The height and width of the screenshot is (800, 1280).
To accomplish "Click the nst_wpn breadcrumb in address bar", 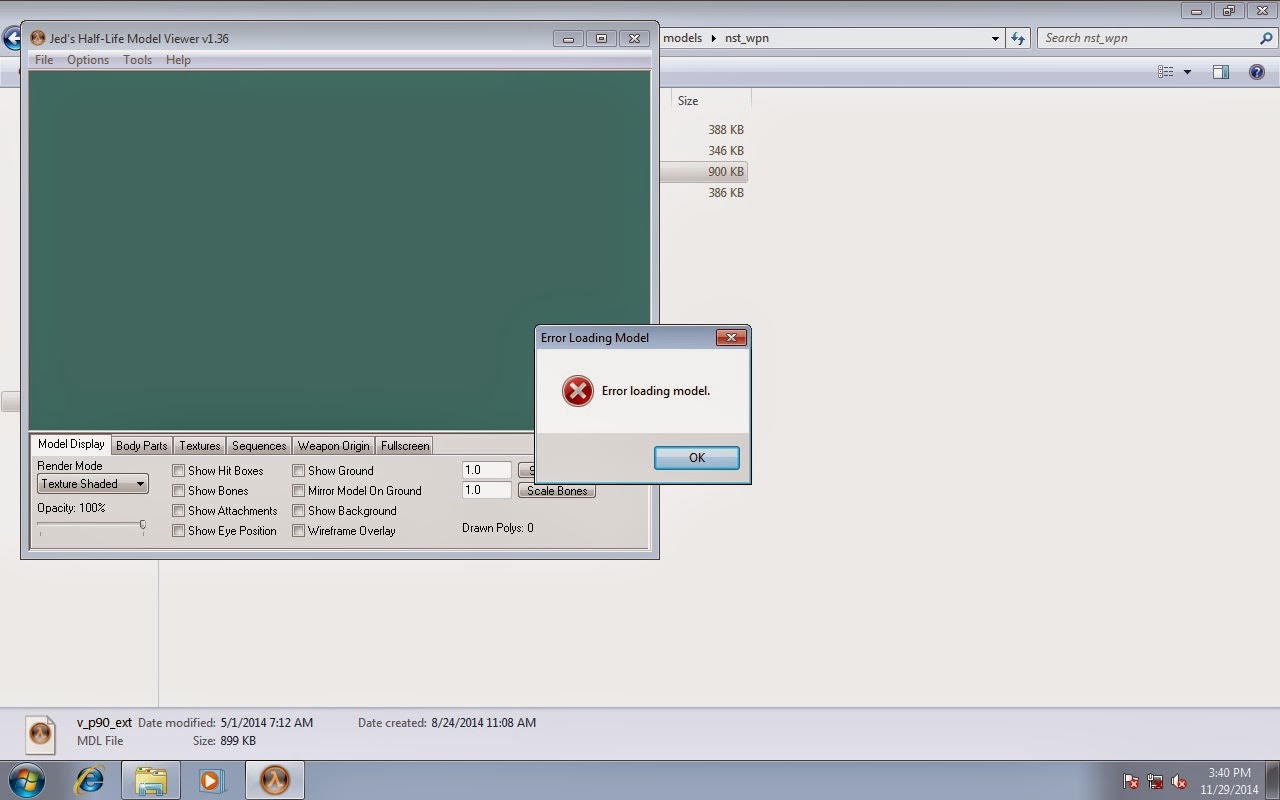I will (747, 38).
